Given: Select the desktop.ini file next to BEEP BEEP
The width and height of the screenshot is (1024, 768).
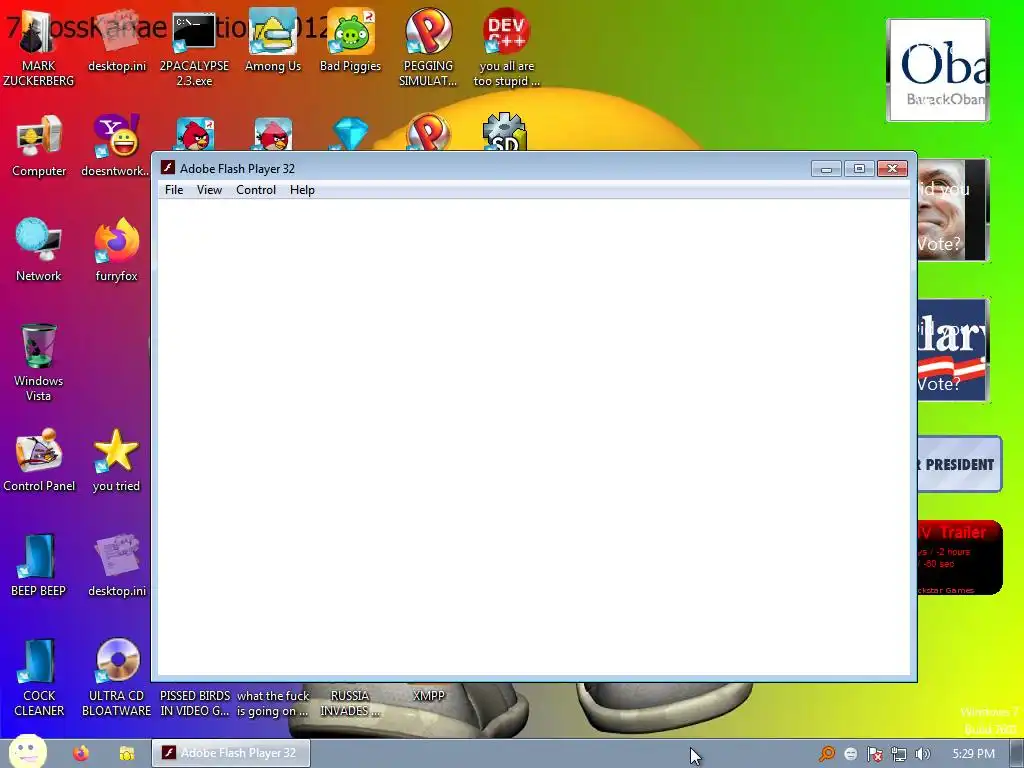Looking at the screenshot, I should (116, 566).
